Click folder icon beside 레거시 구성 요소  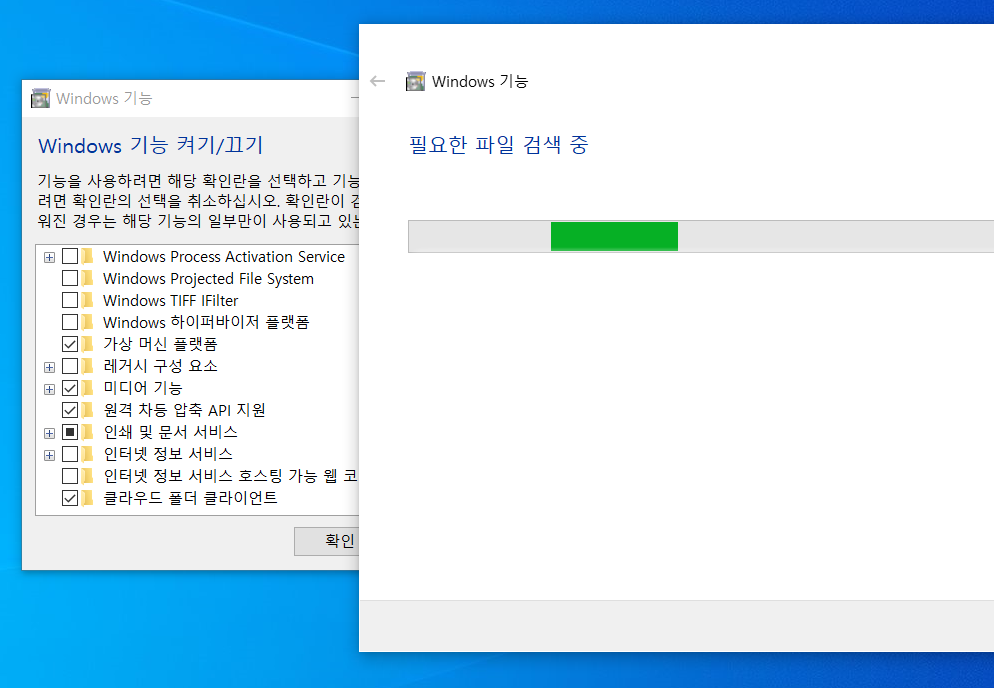click(x=87, y=366)
